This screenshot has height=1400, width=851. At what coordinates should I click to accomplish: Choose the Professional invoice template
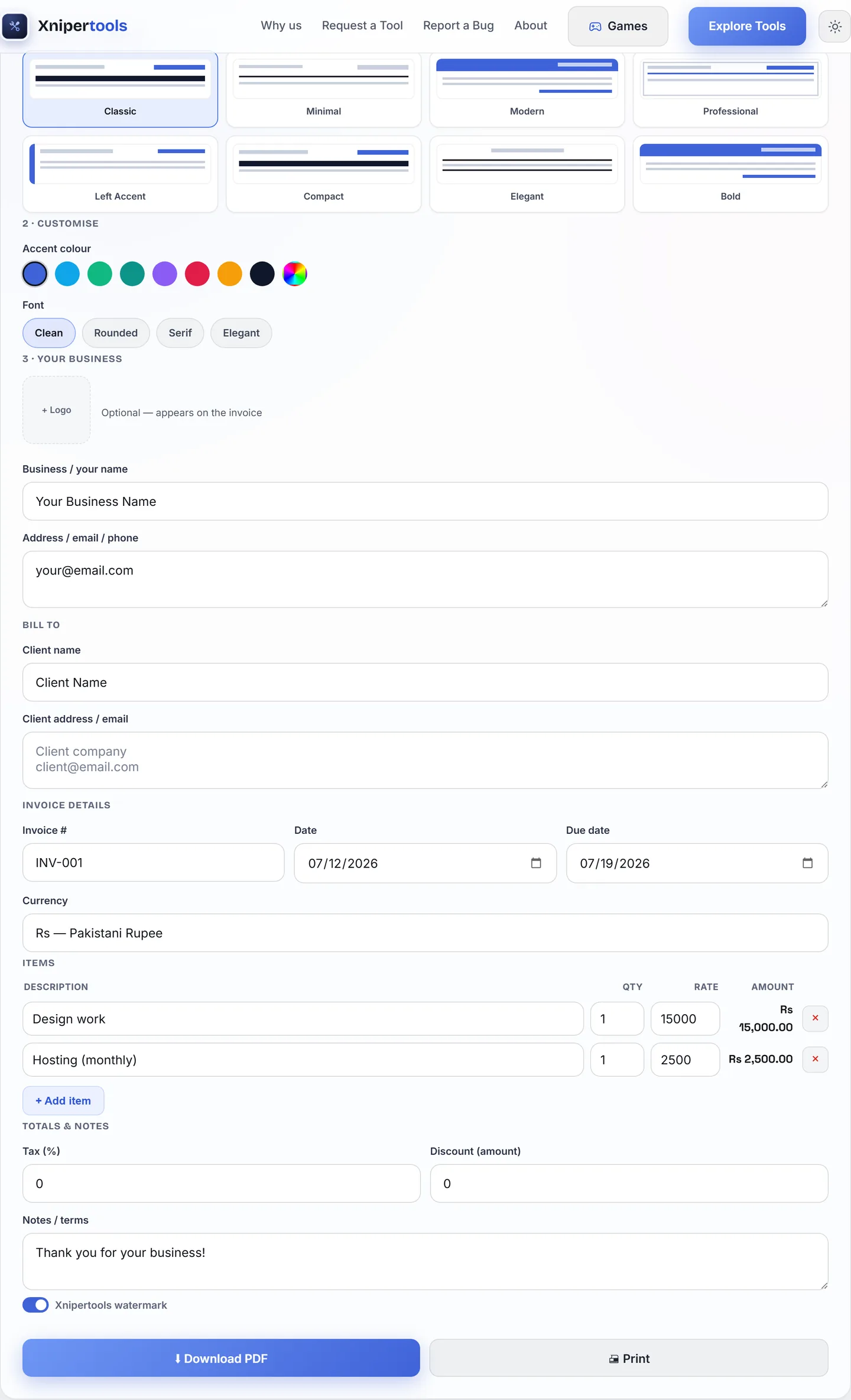pyautogui.click(x=730, y=89)
